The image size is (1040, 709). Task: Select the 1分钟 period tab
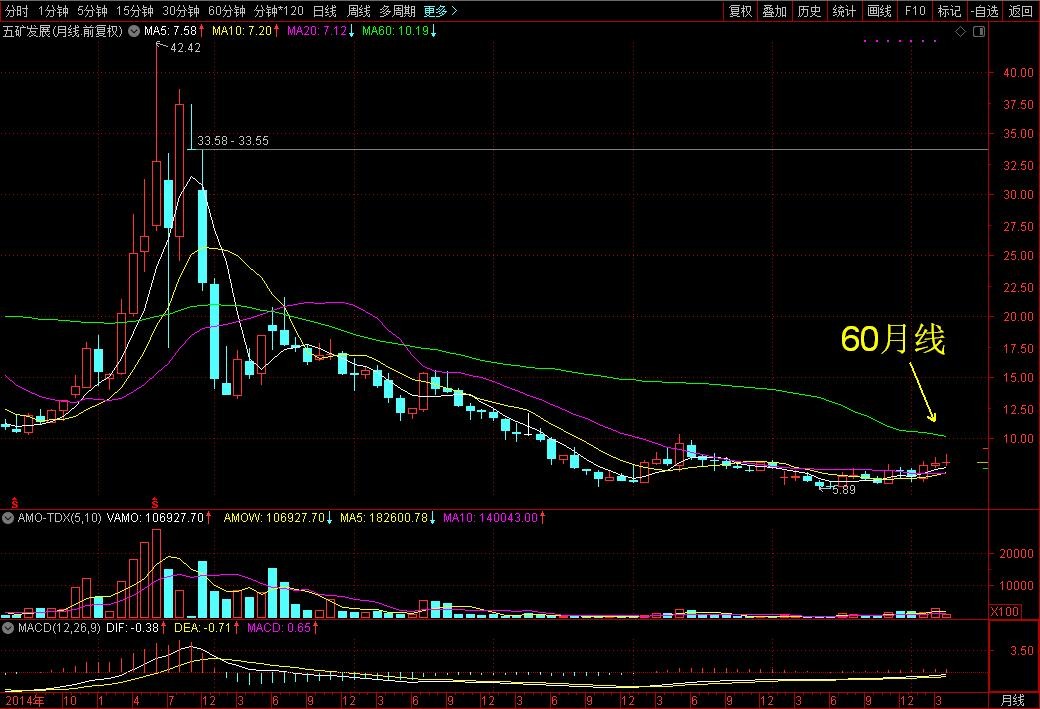[x=53, y=11]
